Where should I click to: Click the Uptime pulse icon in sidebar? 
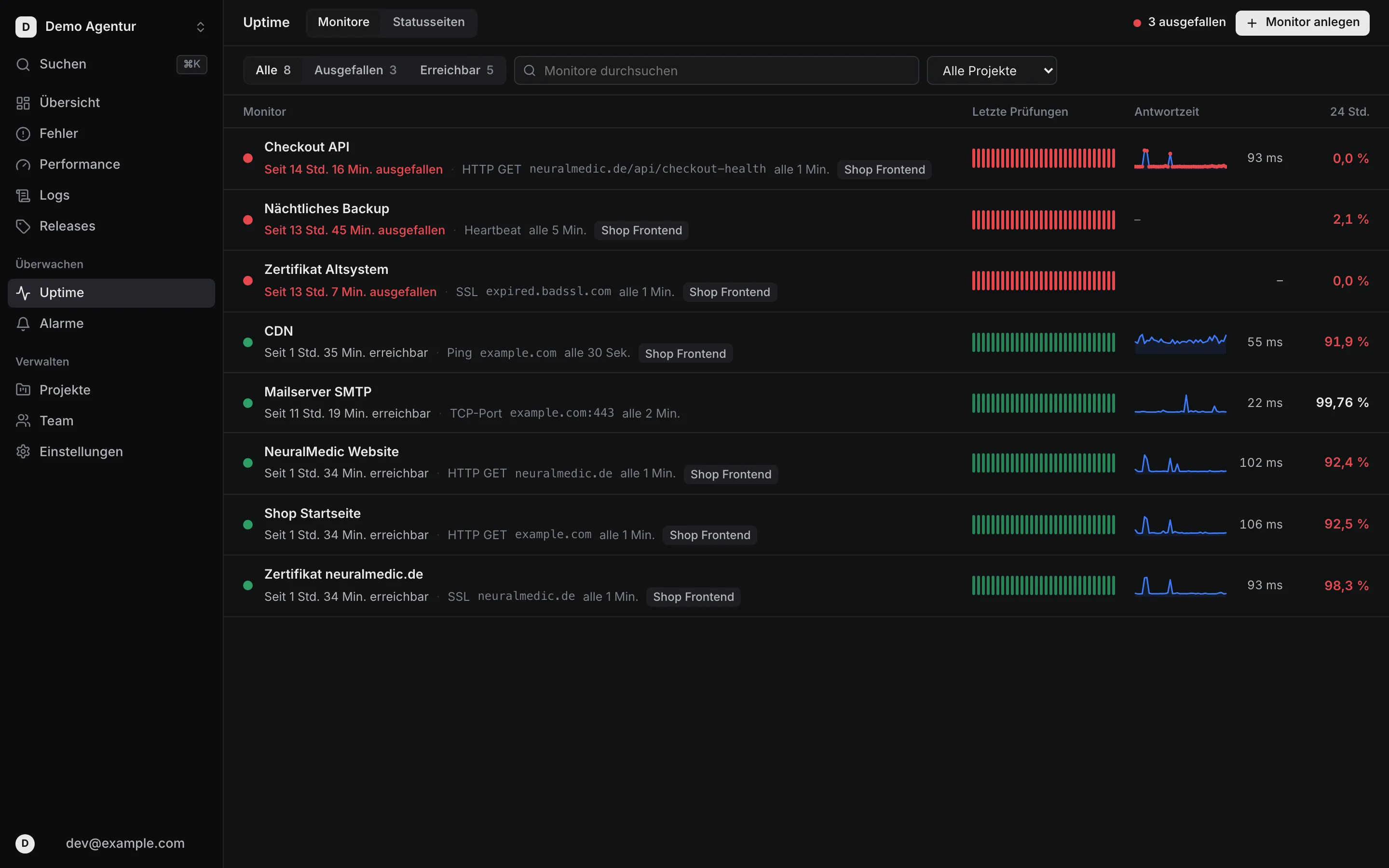pyautogui.click(x=23, y=293)
